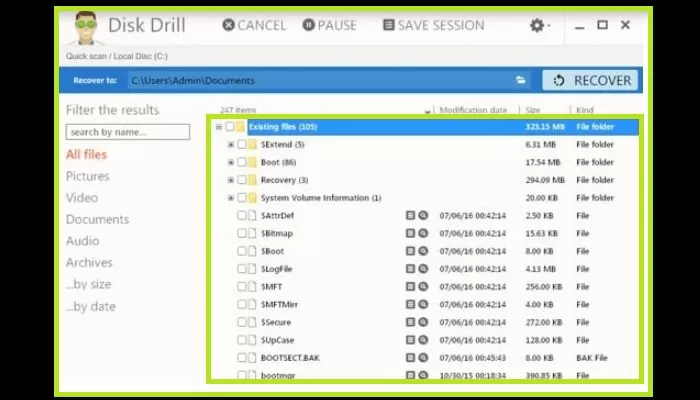Open hex view icon for $Bitmap
This screenshot has width=700, height=400.
[x=410, y=233]
